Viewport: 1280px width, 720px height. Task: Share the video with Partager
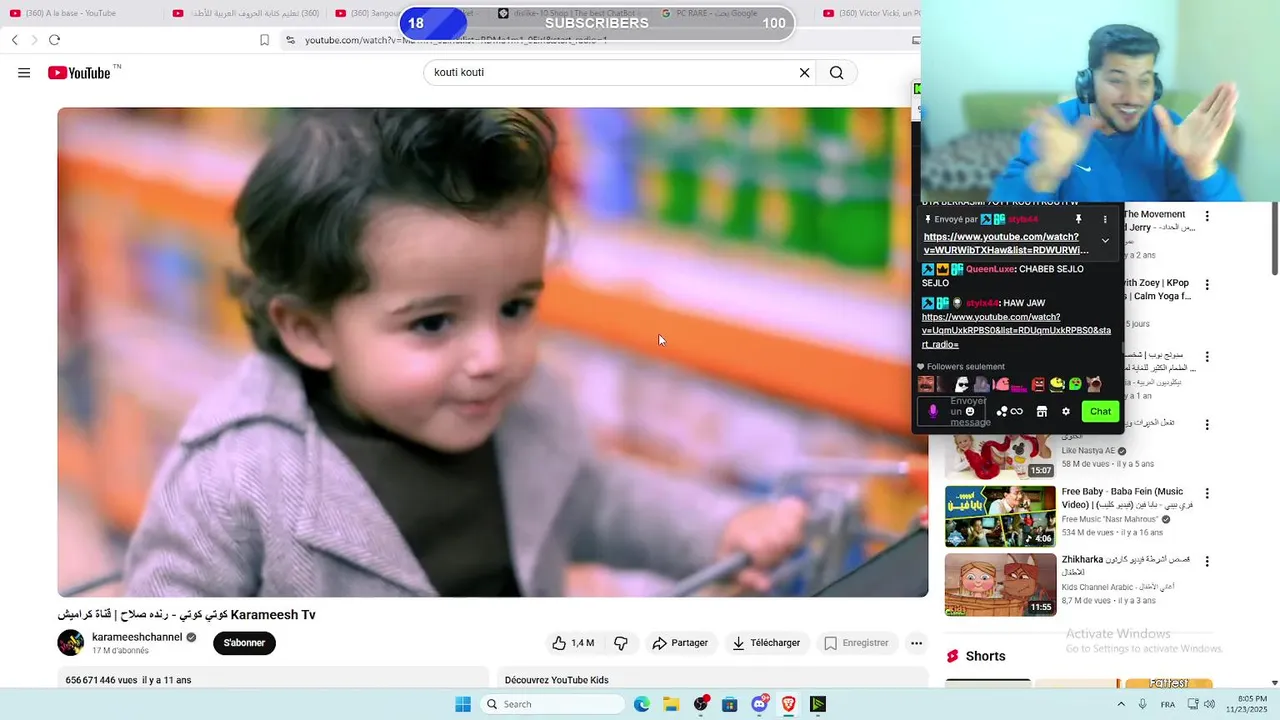click(x=680, y=643)
